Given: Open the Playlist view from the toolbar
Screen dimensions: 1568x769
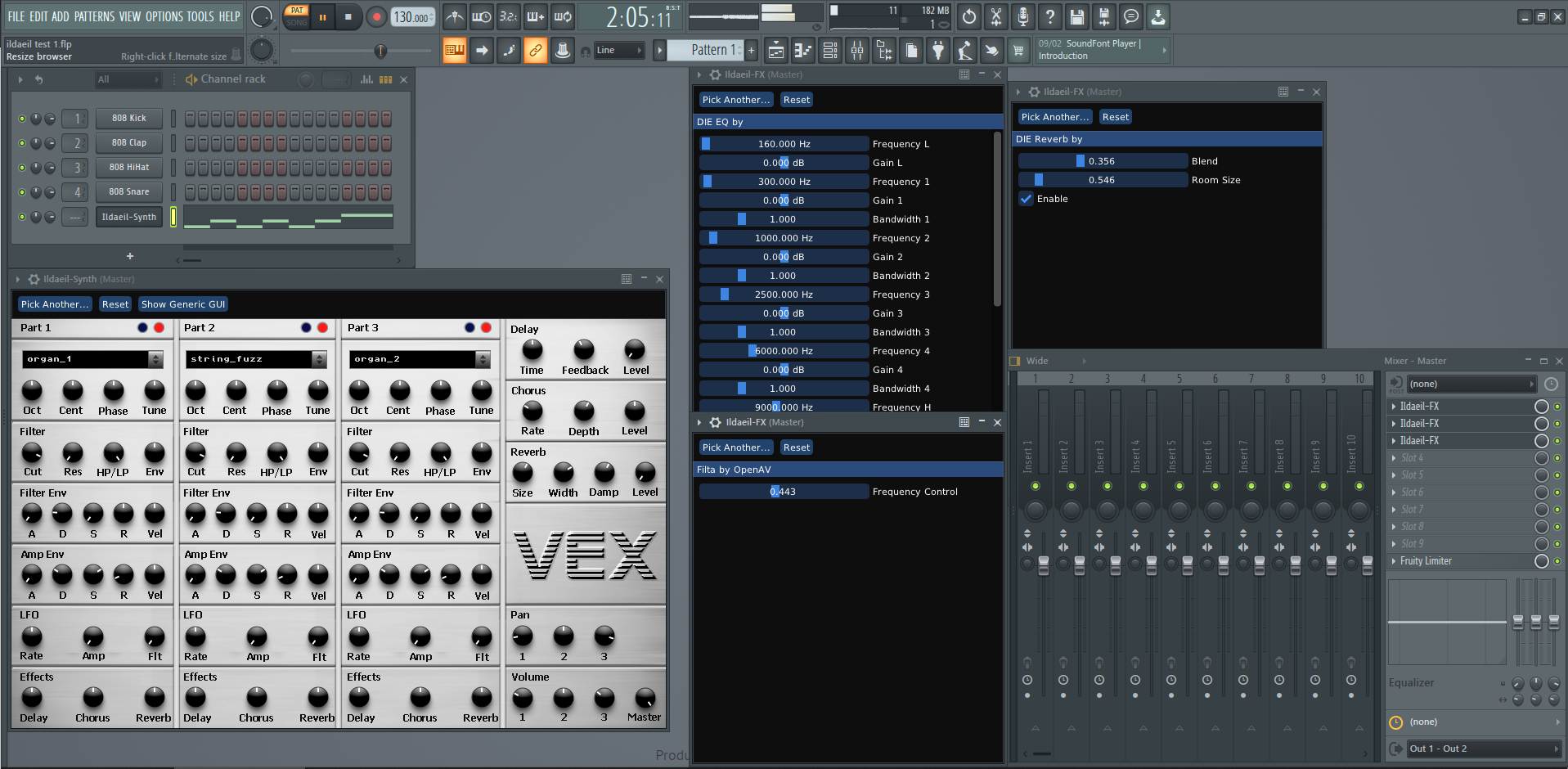Looking at the screenshot, I should (x=776, y=51).
